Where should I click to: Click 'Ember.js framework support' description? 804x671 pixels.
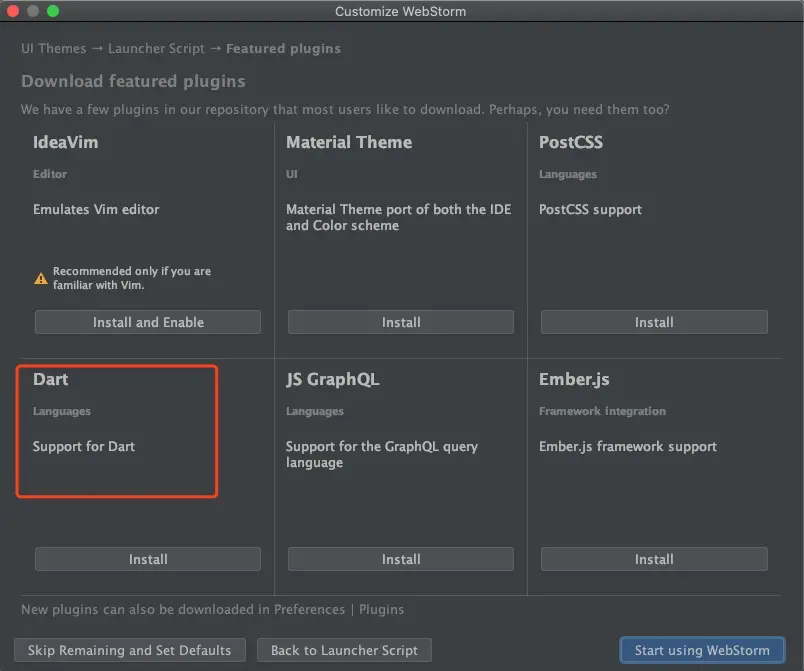tap(628, 446)
